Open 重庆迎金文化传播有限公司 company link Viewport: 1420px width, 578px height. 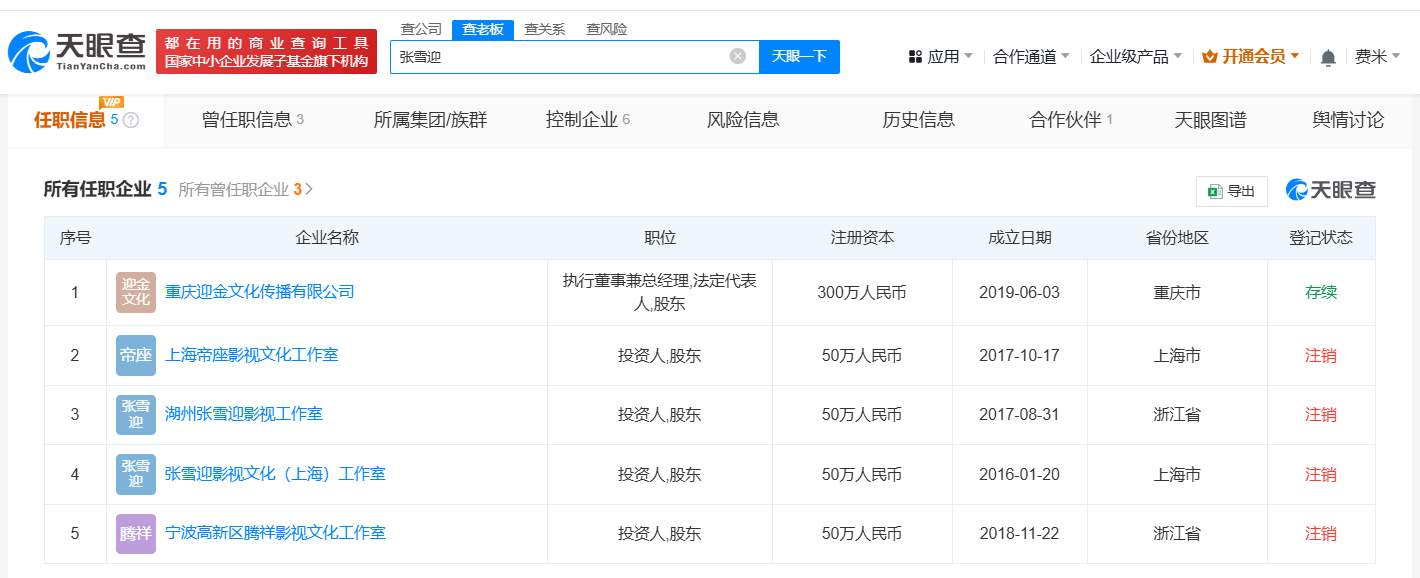pos(260,292)
